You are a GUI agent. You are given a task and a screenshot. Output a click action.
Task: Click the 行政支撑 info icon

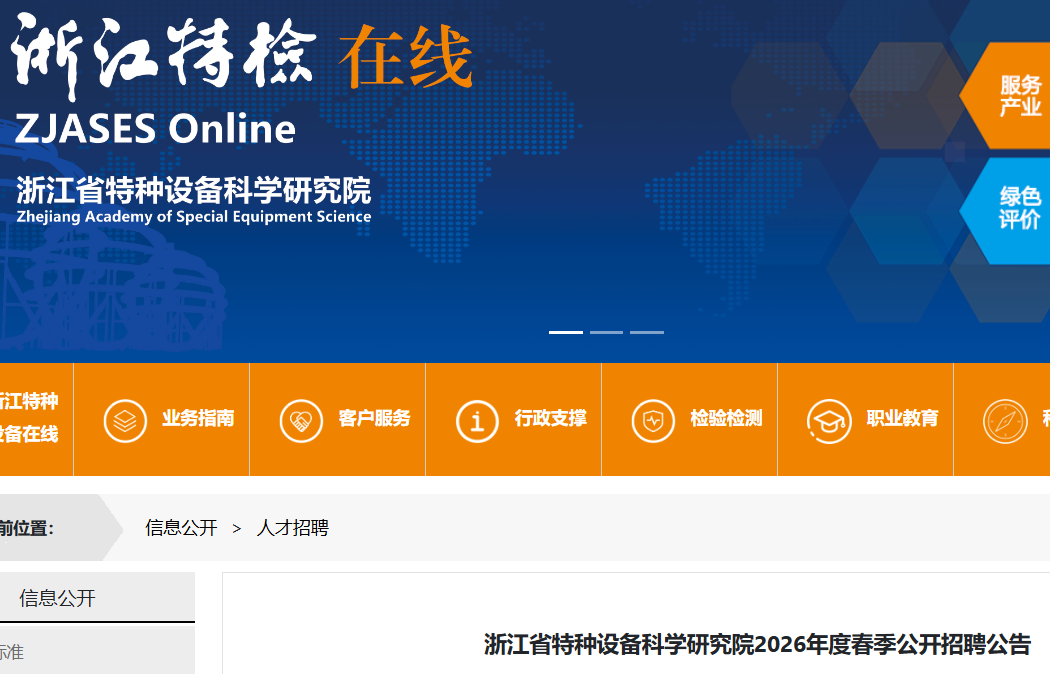click(x=477, y=421)
